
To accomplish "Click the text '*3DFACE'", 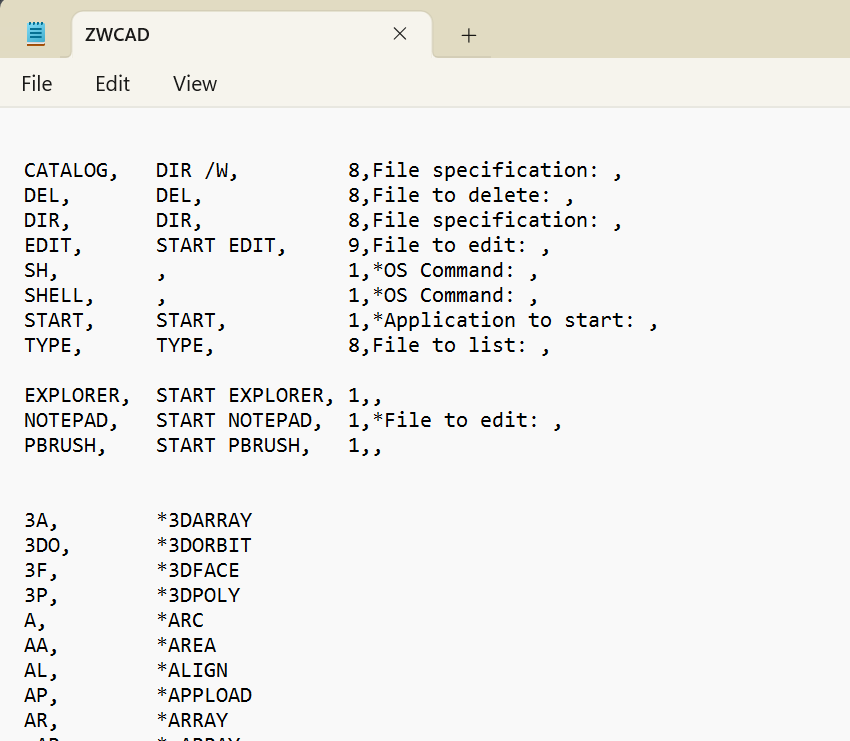I will click(198, 570).
